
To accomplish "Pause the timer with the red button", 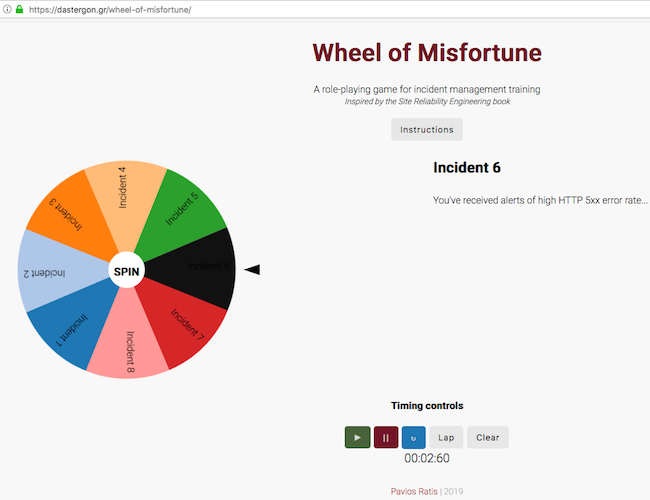I will [386, 437].
